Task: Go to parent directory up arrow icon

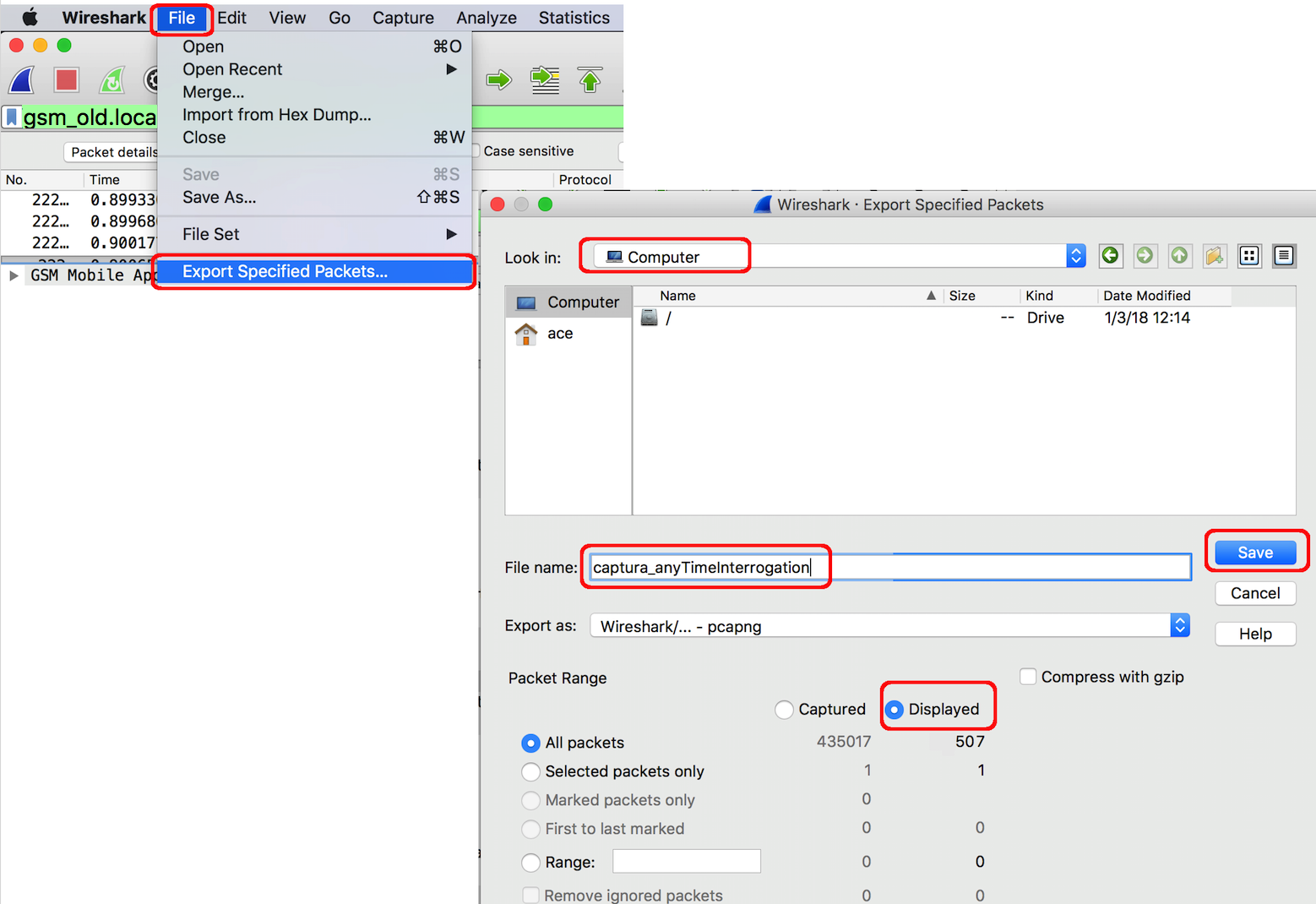Action: pyautogui.click(x=1180, y=255)
